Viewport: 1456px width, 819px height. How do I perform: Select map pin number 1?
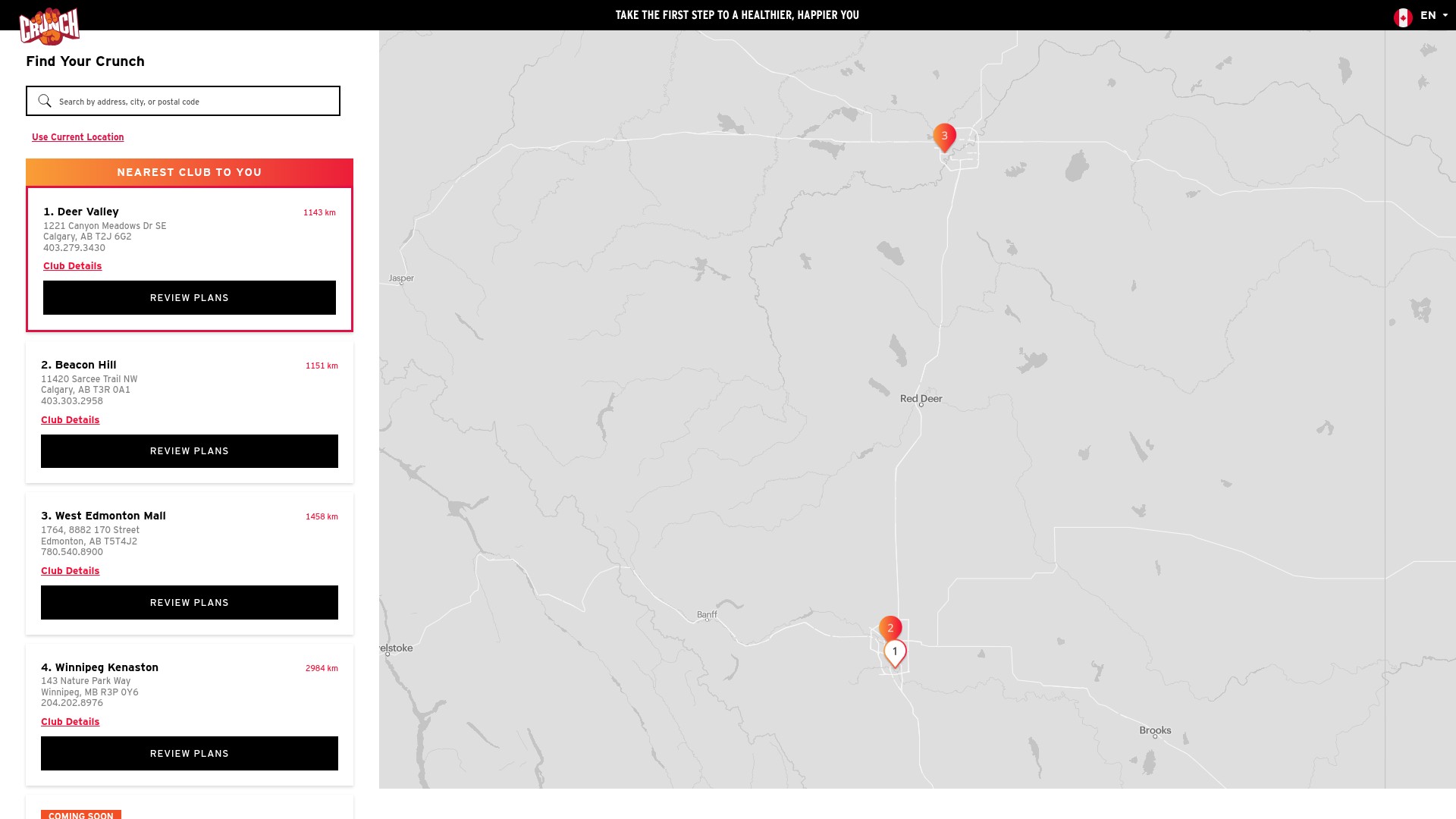(x=895, y=653)
